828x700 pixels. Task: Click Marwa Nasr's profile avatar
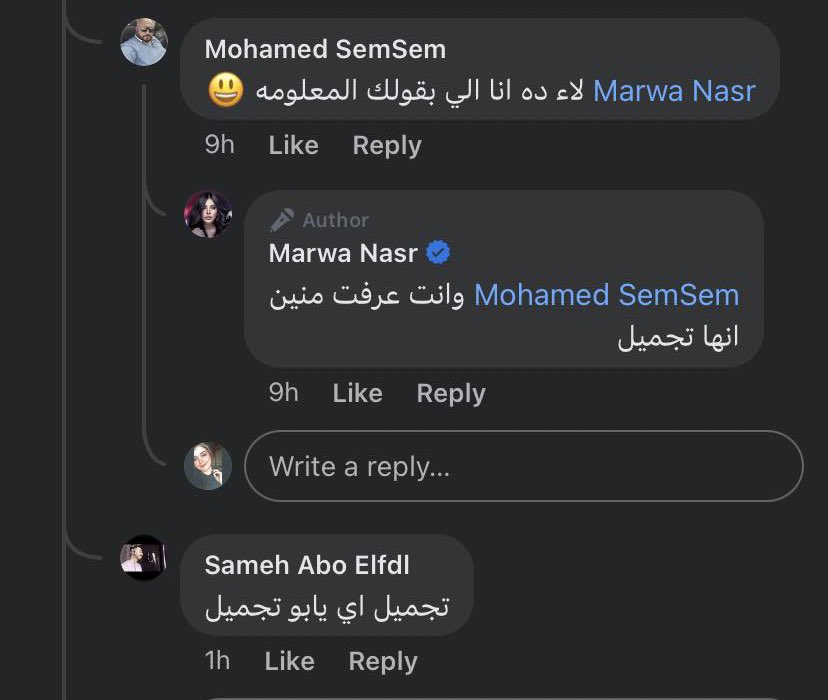pyautogui.click(x=208, y=214)
